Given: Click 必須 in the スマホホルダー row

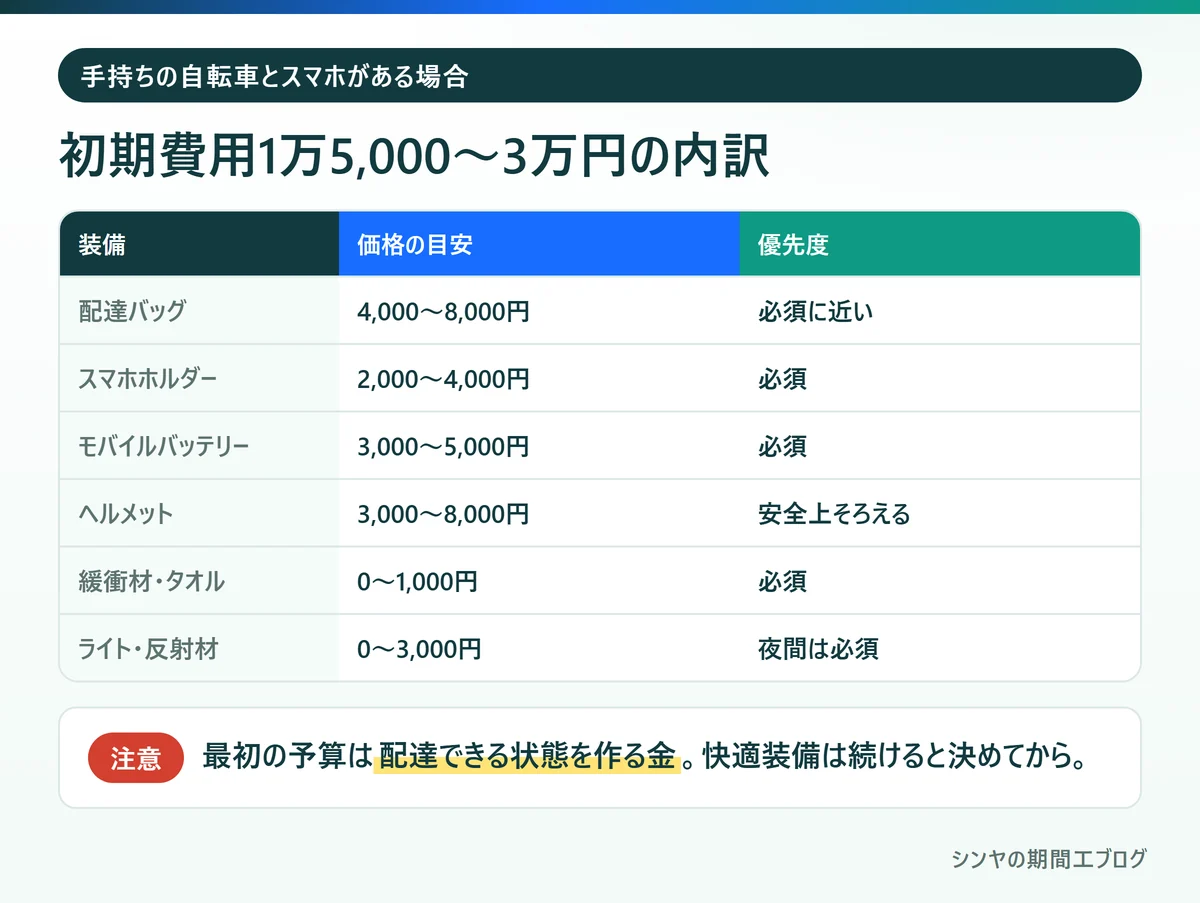Looking at the screenshot, I should [x=782, y=379].
